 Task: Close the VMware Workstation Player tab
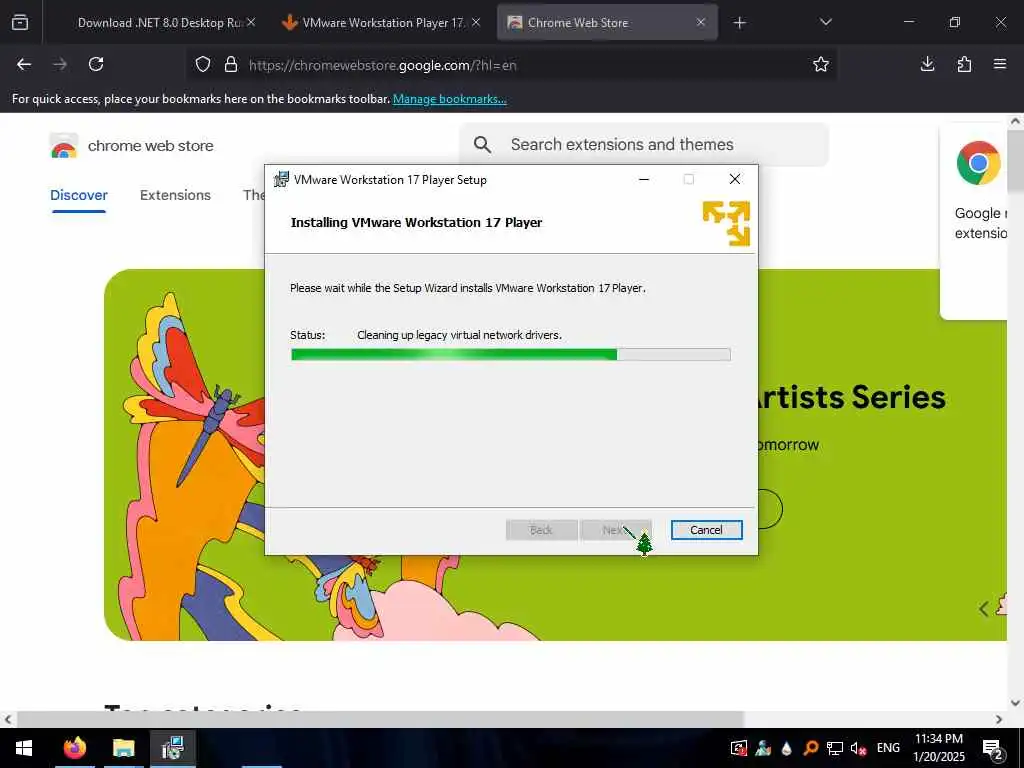476,22
